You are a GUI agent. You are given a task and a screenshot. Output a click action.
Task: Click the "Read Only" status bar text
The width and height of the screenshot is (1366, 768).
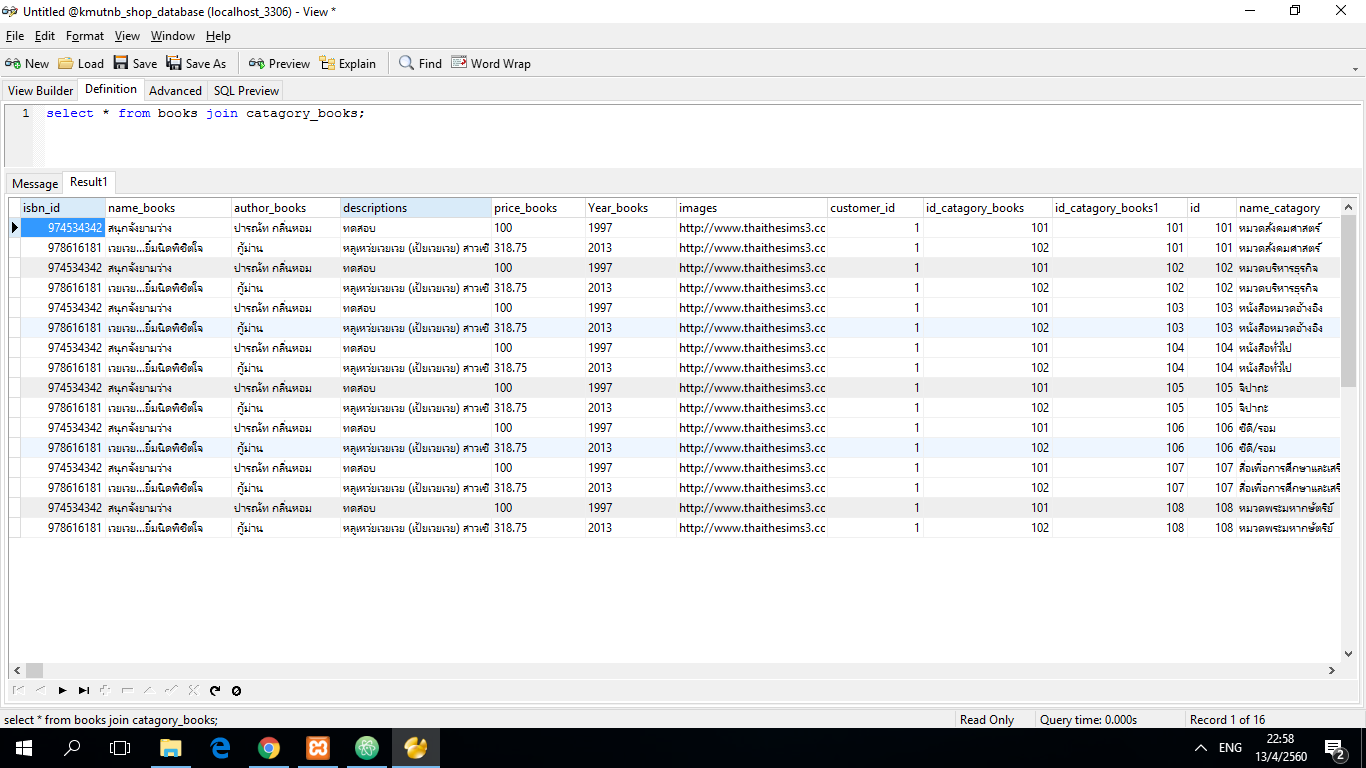[987, 720]
